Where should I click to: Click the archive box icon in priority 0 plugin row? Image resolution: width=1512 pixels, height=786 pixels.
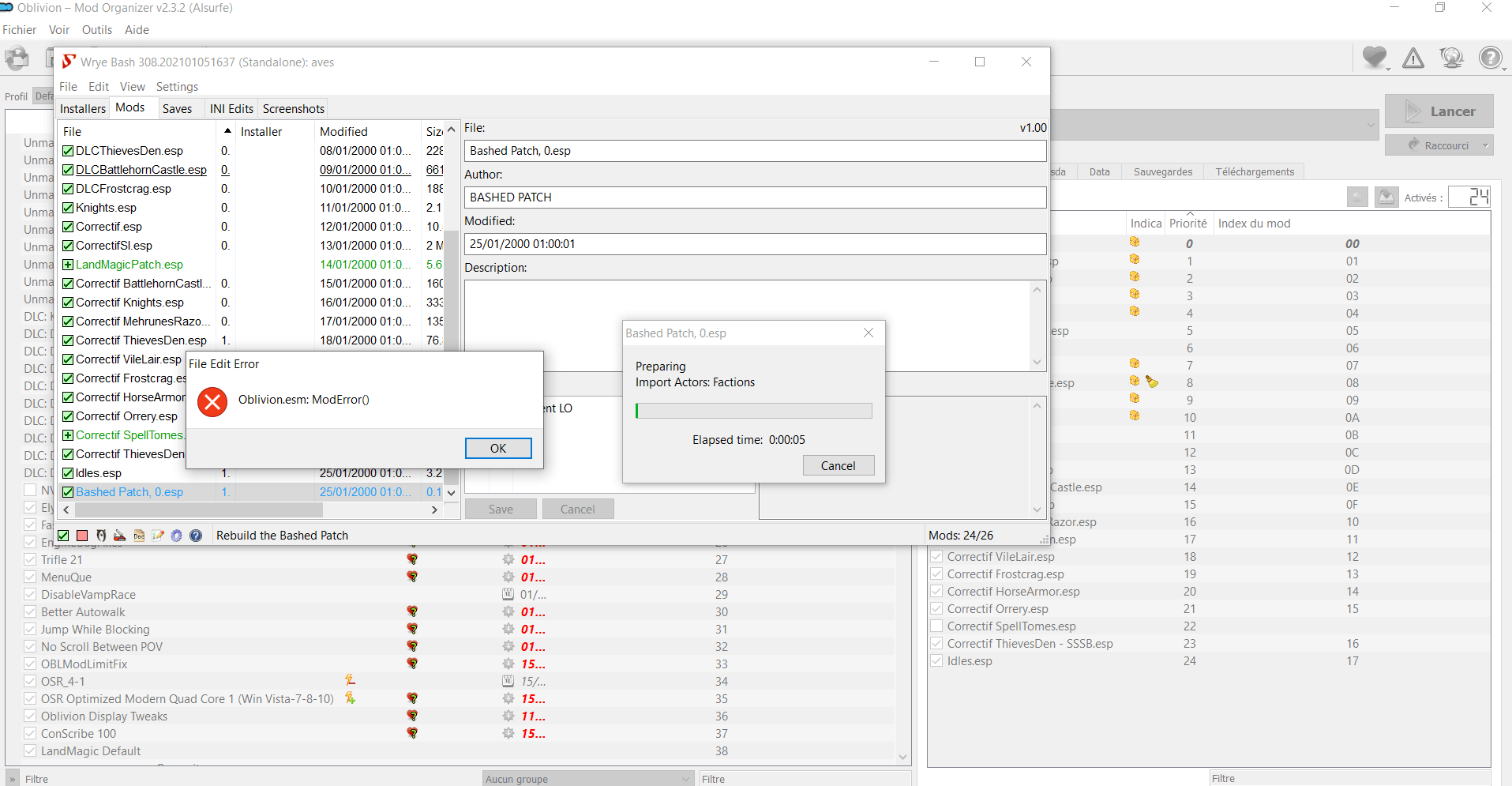tap(1135, 242)
